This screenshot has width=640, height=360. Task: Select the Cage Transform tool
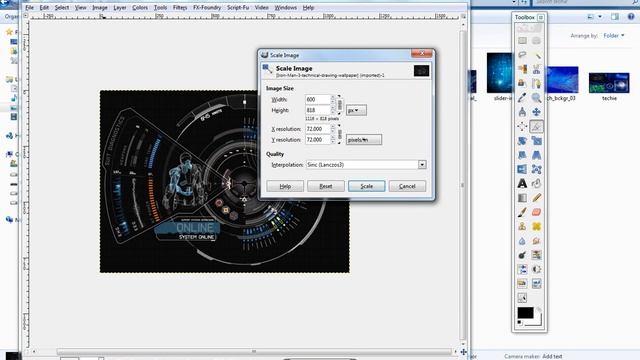coord(536,169)
